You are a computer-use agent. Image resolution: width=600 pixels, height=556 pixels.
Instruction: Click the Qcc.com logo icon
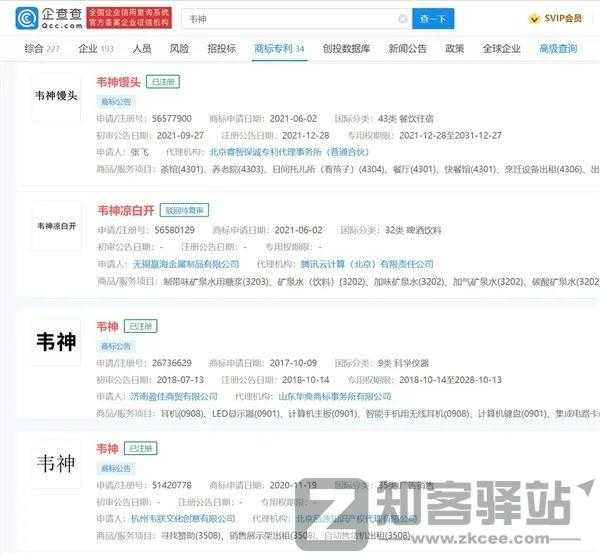click(26, 18)
